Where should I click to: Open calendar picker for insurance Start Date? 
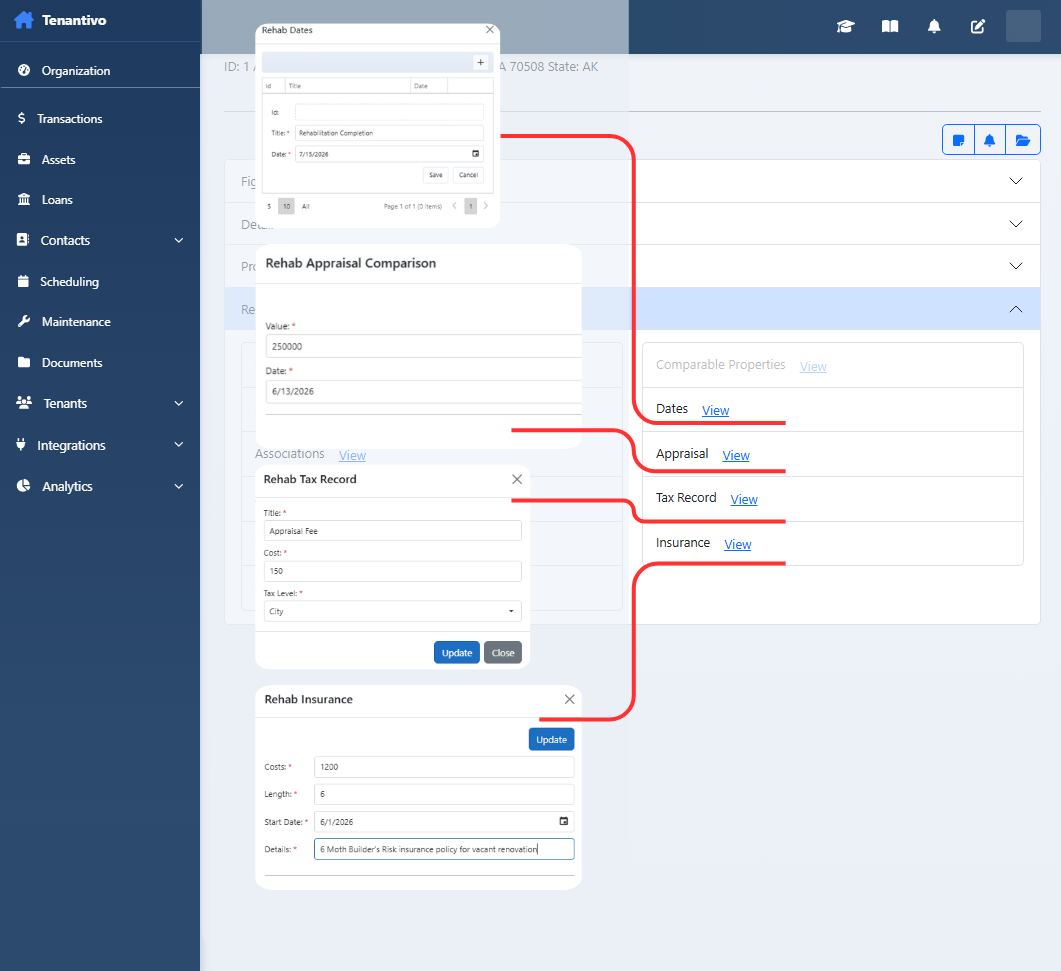564,821
